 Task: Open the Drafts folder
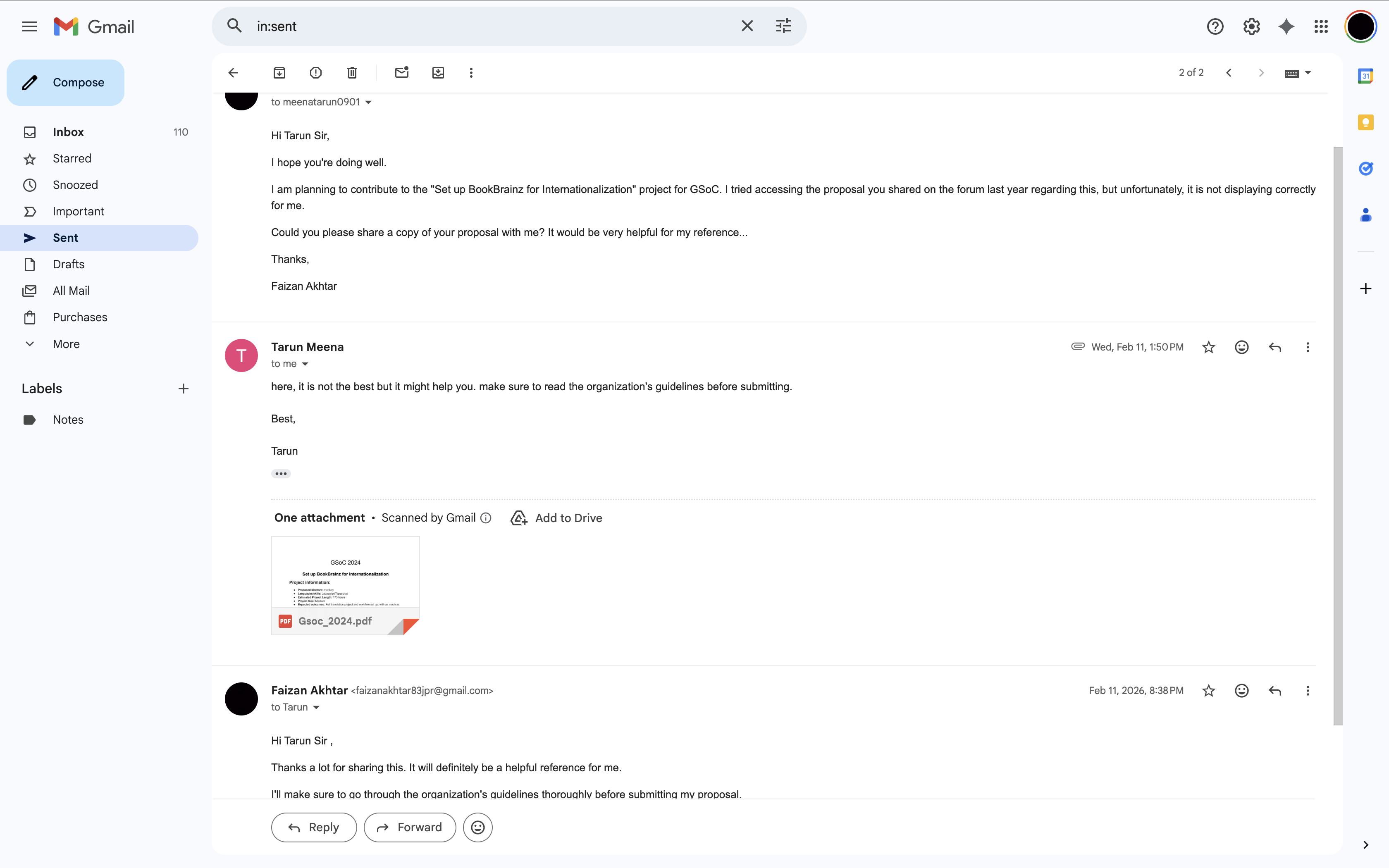tap(68, 264)
